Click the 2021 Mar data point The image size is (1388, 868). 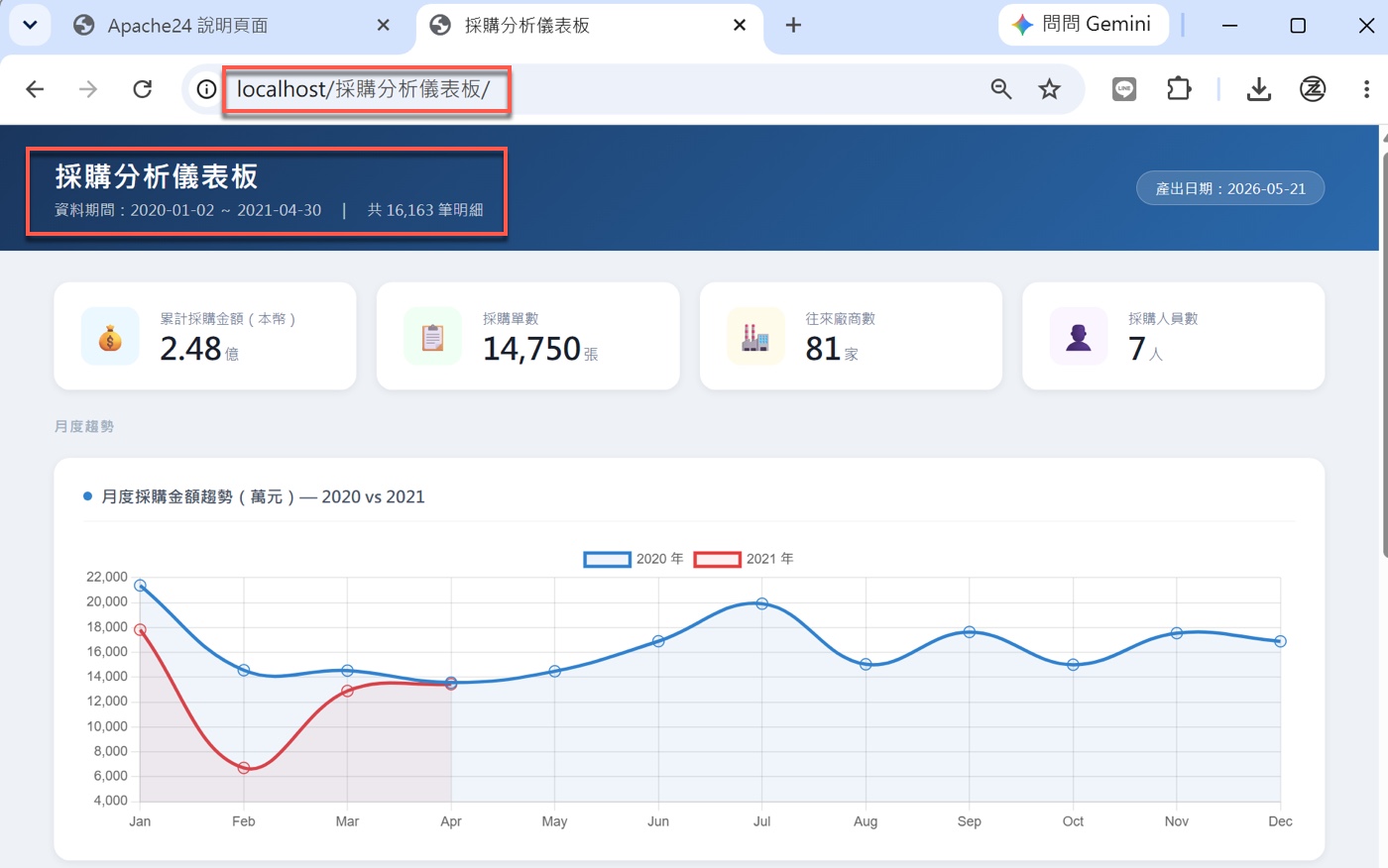[x=347, y=691]
